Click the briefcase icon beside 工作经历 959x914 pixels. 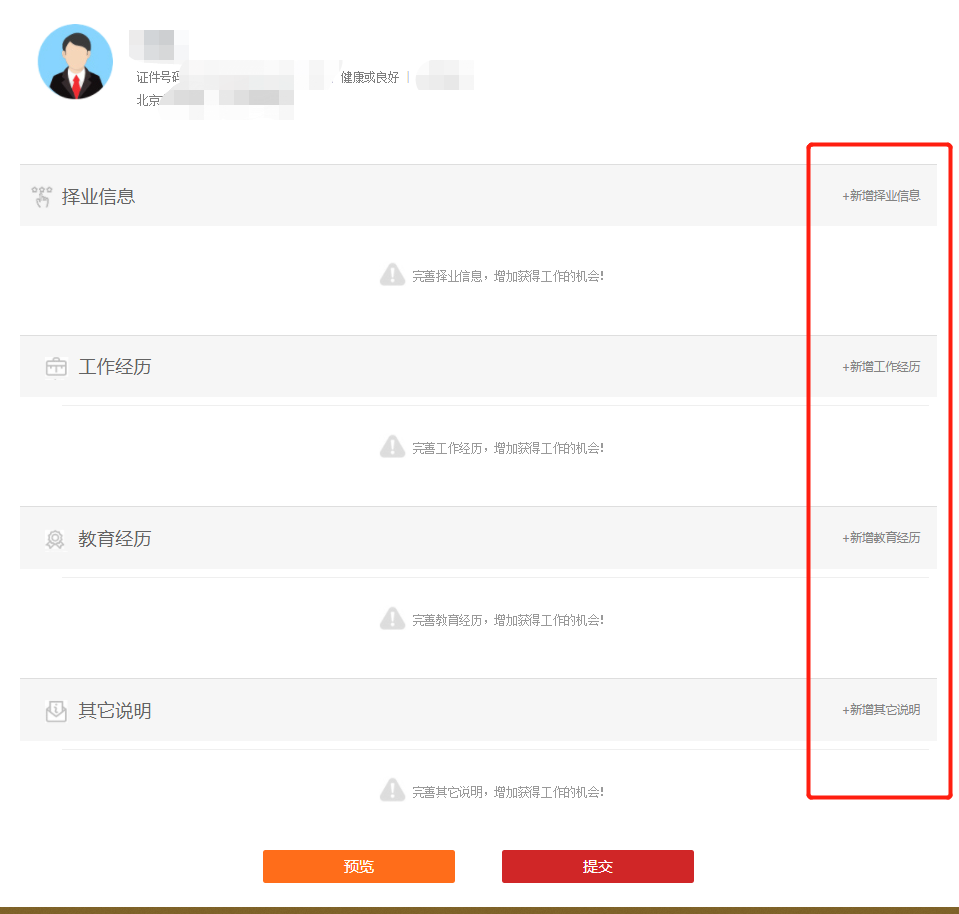tap(56, 366)
